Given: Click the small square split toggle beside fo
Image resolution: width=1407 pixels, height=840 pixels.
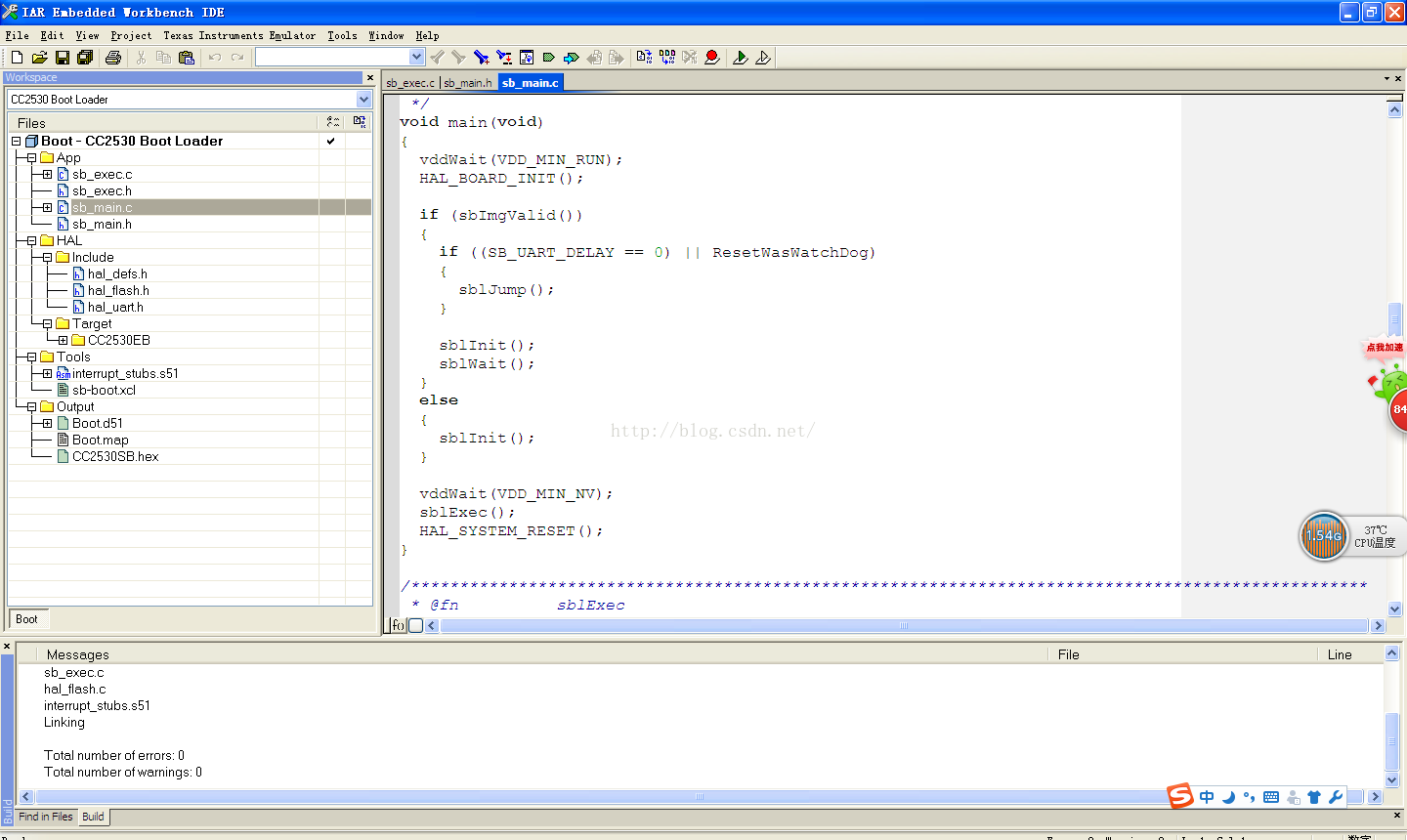Looking at the screenshot, I should [415, 625].
